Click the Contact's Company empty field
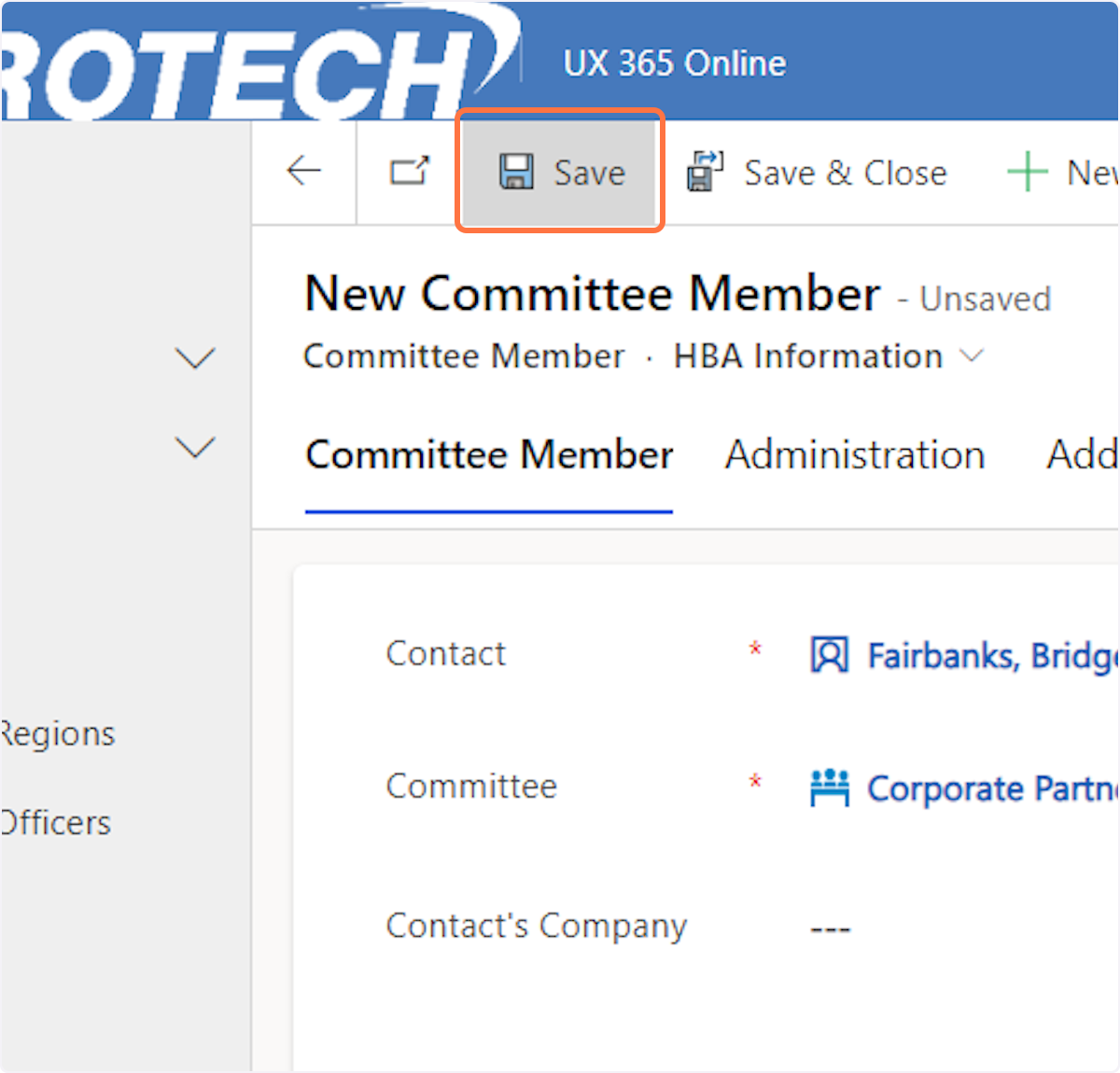Image resolution: width=1120 pixels, height=1073 pixels. 830,927
